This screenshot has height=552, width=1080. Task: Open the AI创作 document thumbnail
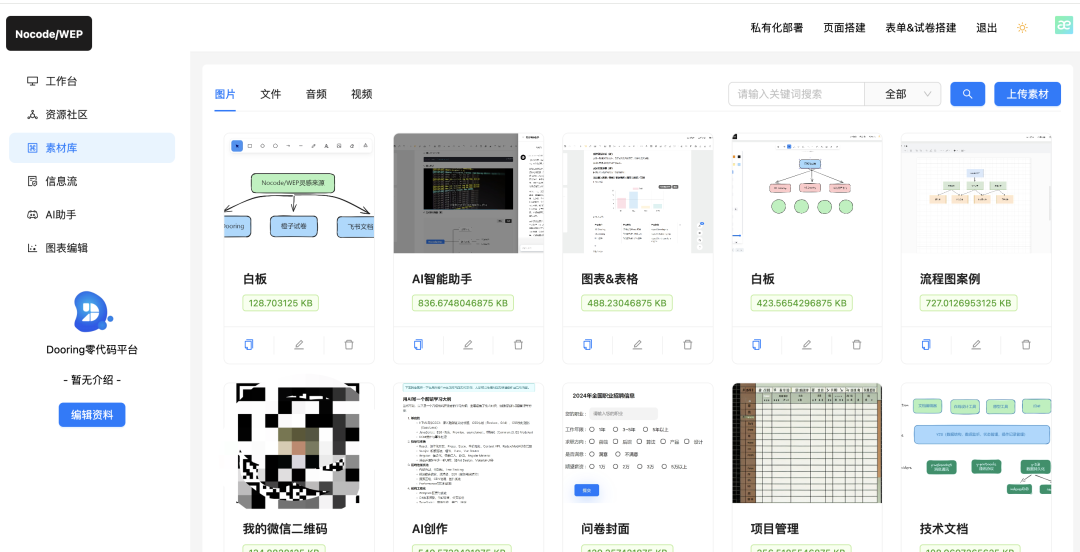468,443
